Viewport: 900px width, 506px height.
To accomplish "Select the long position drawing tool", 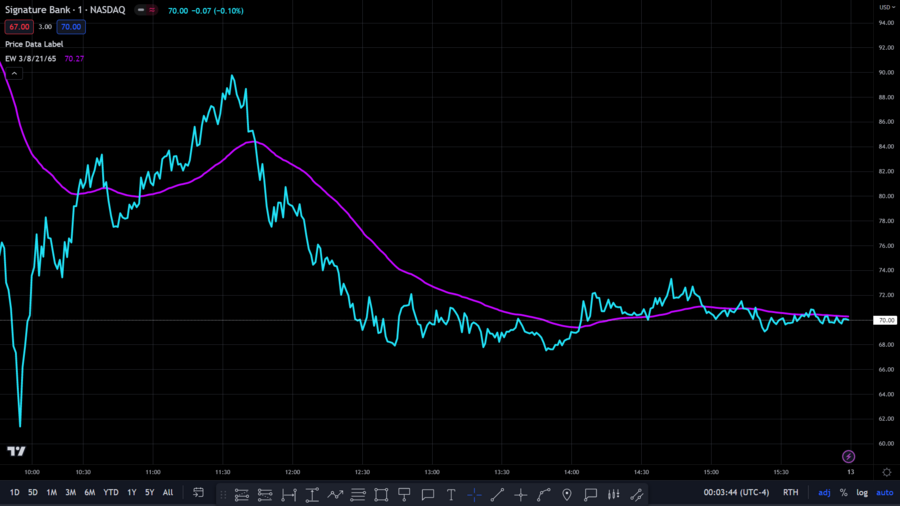I will 242,495.
